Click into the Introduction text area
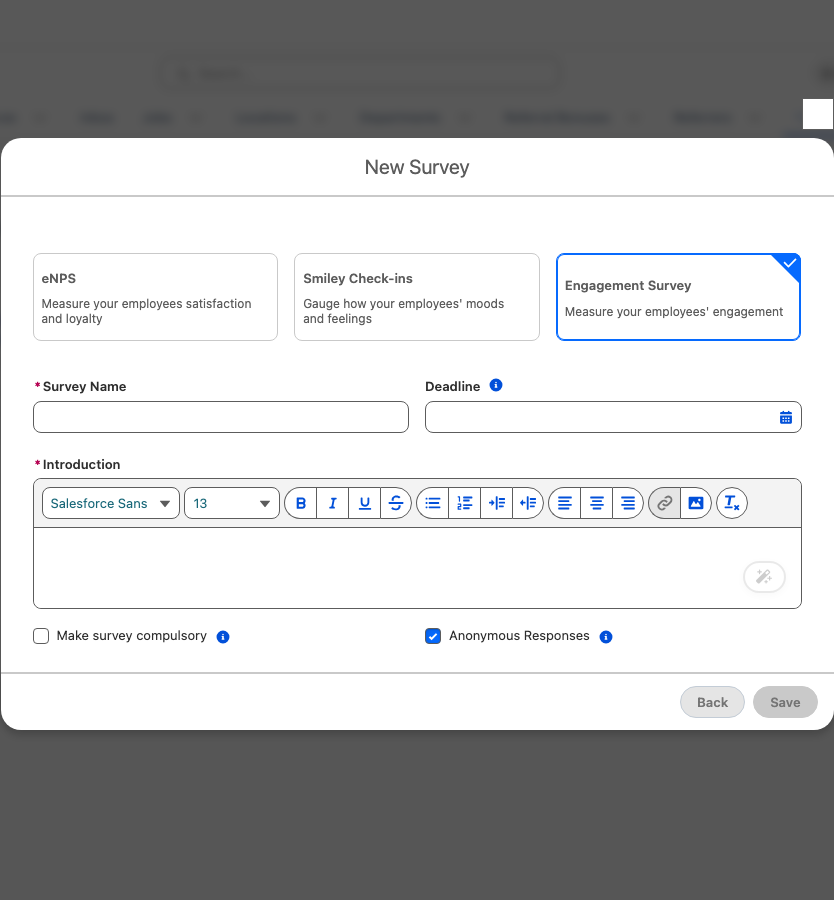Image resolution: width=834 pixels, height=900 pixels. point(417,568)
